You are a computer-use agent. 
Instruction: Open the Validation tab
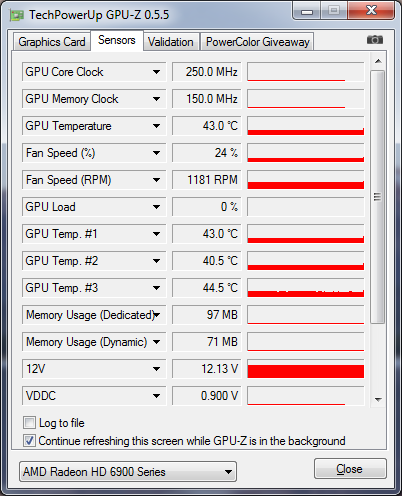[x=171, y=42]
